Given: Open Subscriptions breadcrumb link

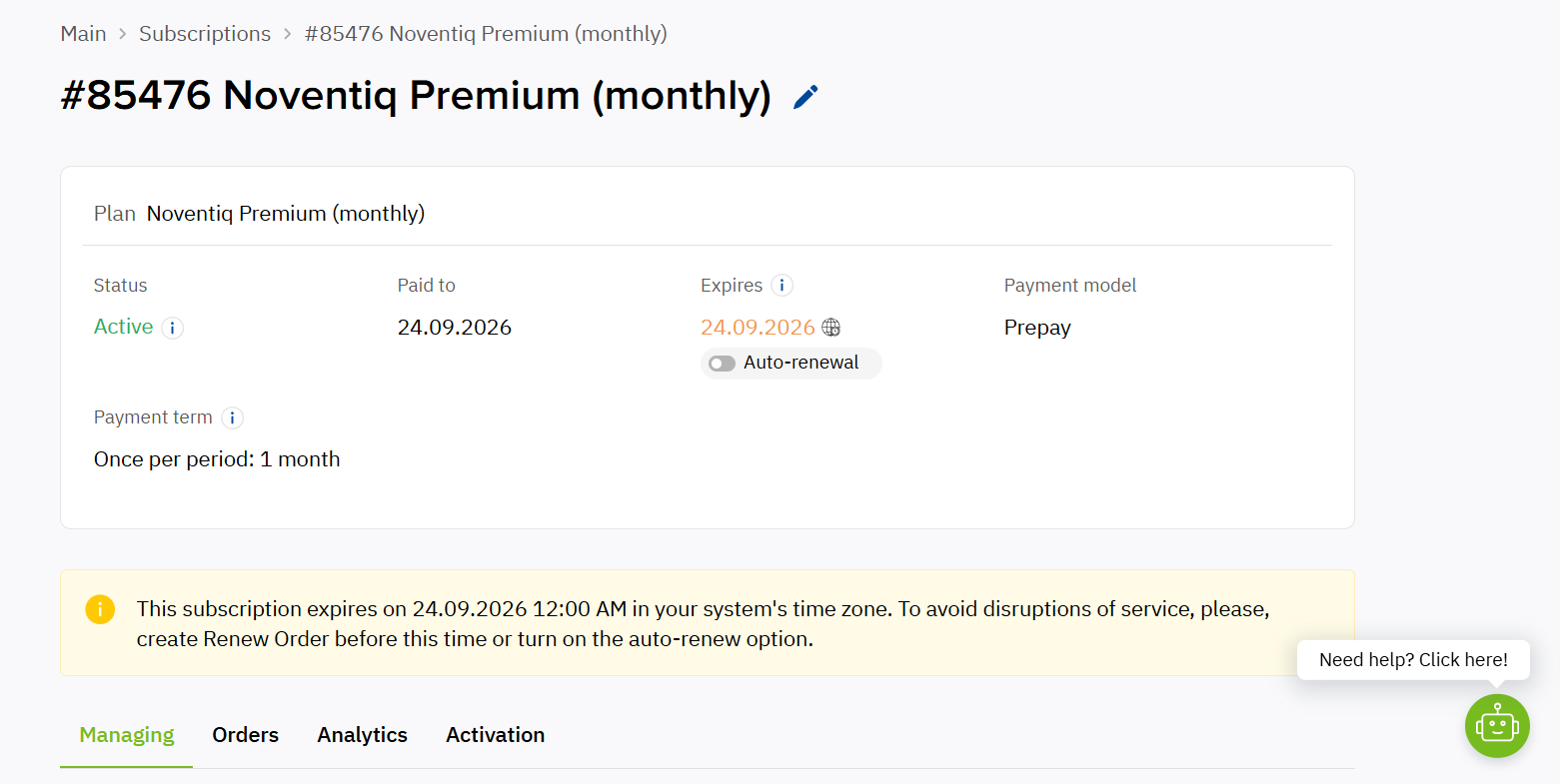Looking at the screenshot, I should (x=205, y=34).
